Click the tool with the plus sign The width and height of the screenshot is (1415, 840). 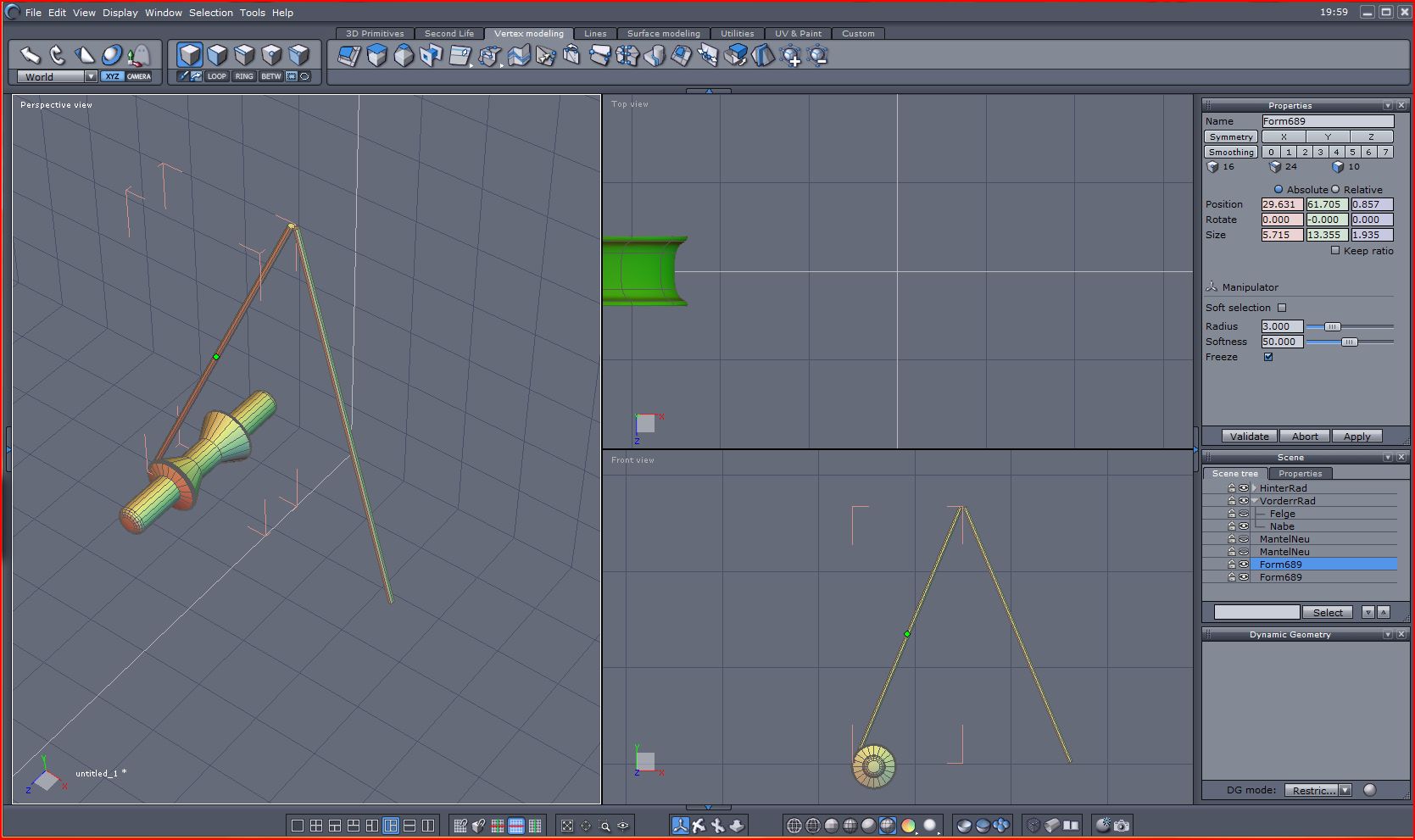click(x=791, y=56)
